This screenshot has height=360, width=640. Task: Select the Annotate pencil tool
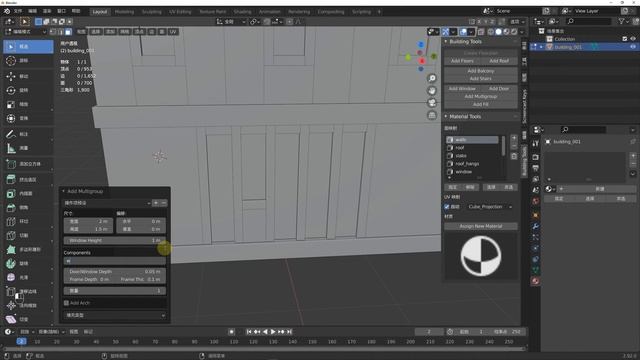28,134
